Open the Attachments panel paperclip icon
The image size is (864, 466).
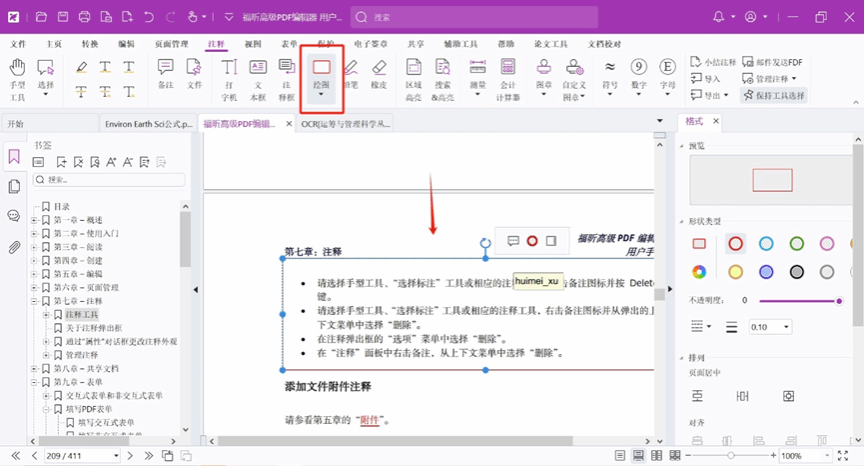(14, 247)
